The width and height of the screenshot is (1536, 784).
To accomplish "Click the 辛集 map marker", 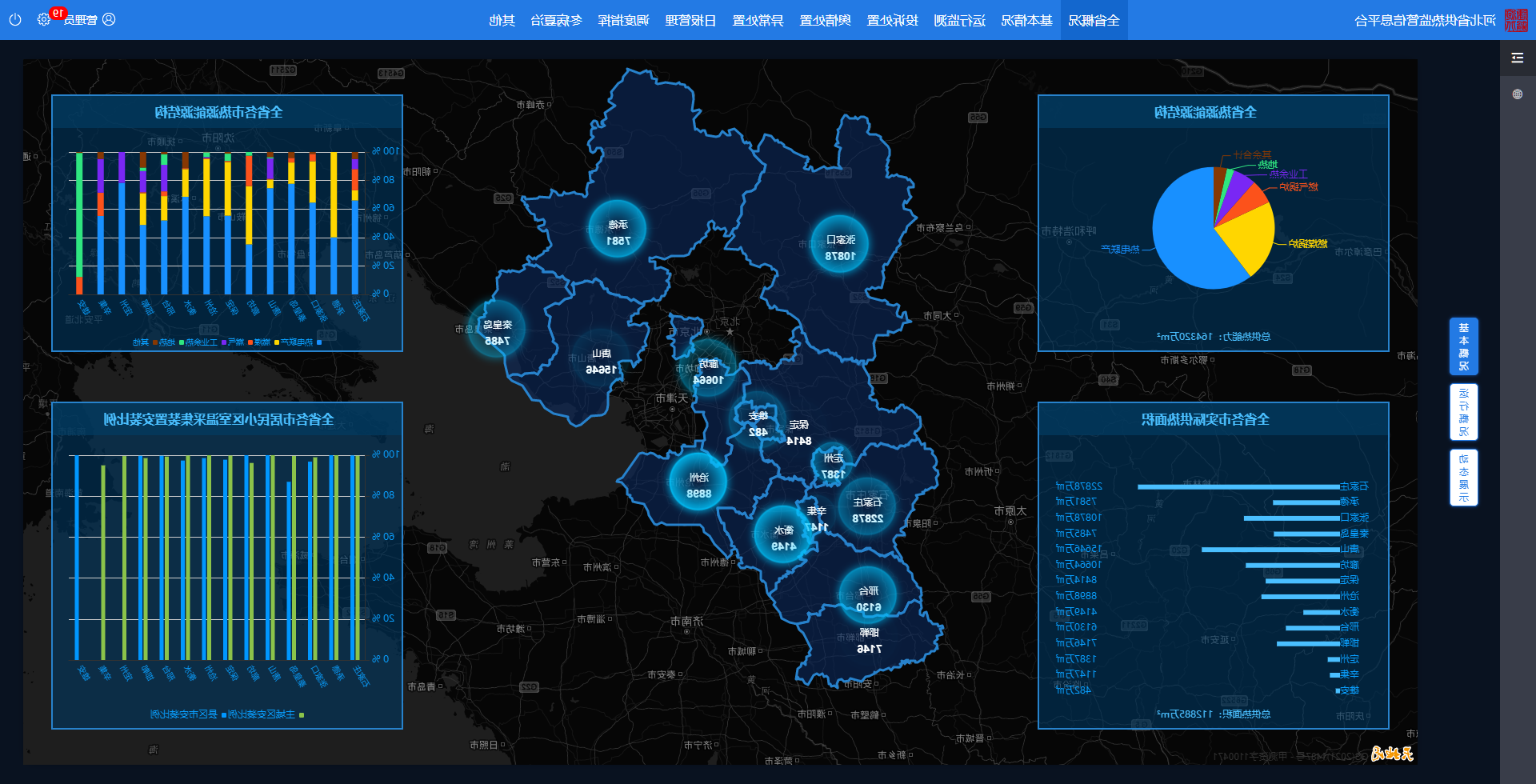I will click(x=816, y=519).
